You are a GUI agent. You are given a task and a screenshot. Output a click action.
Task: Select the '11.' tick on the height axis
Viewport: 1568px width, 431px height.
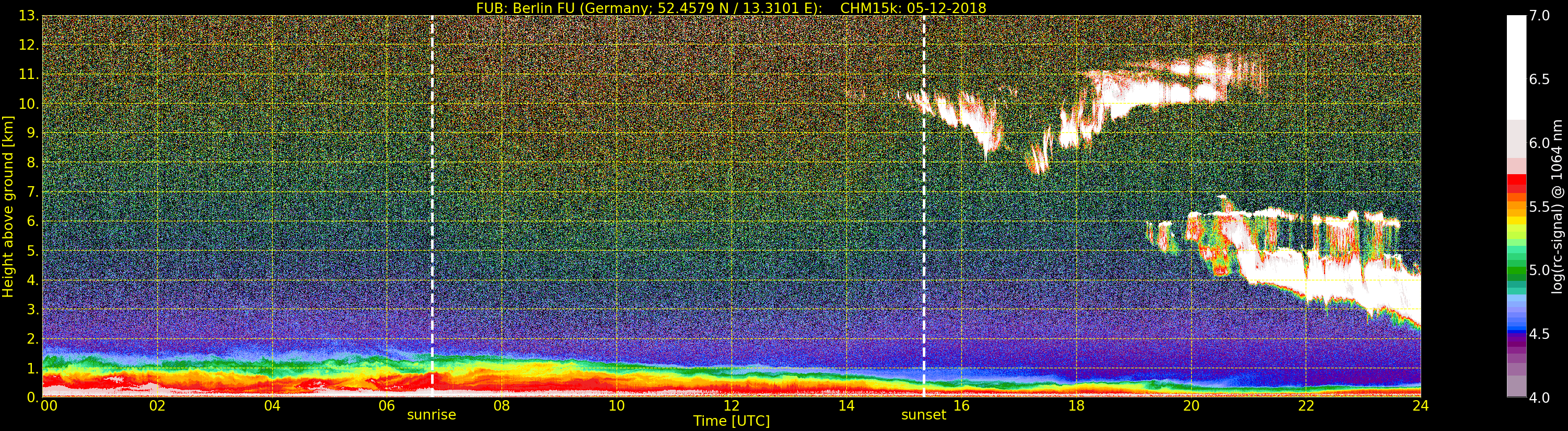click(29, 74)
